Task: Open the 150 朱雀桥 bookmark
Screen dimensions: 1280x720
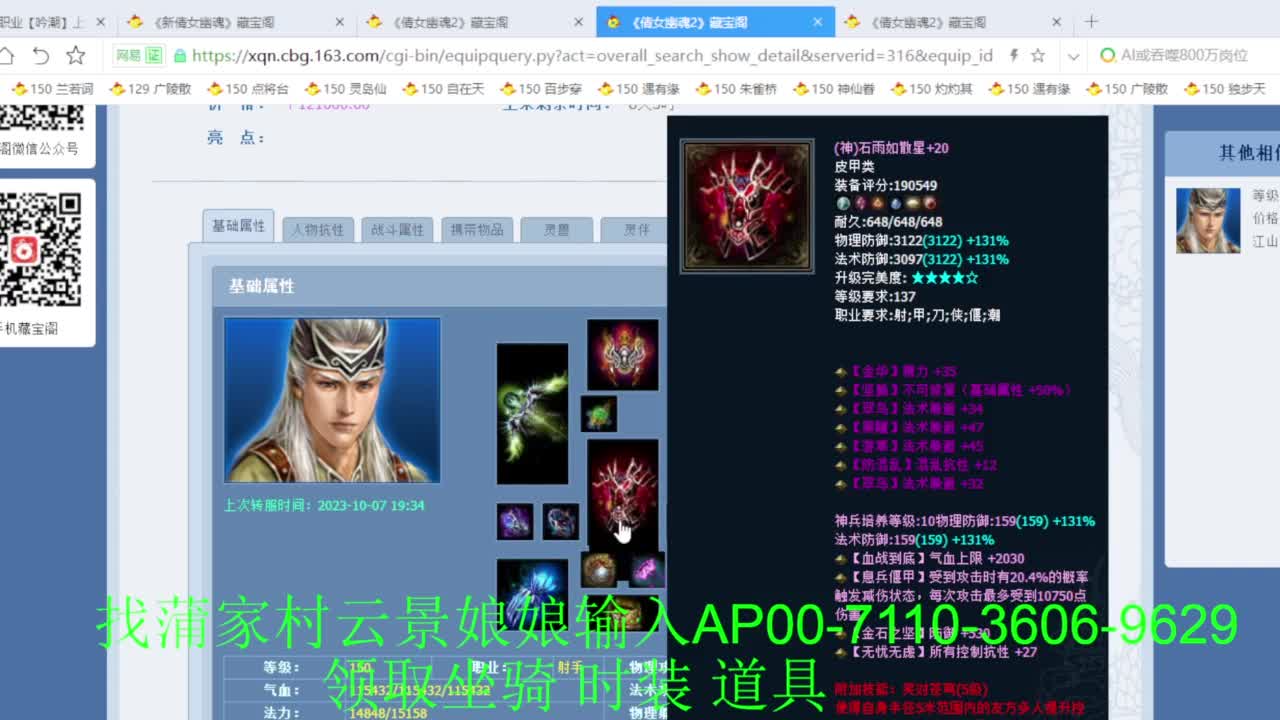Action: [x=736, y=89]
